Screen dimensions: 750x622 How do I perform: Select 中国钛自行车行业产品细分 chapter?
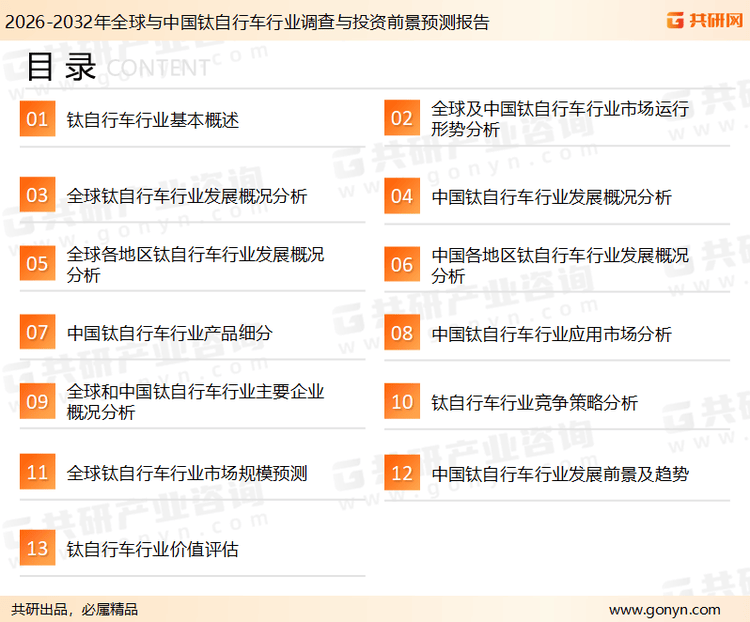pos(169,333)
